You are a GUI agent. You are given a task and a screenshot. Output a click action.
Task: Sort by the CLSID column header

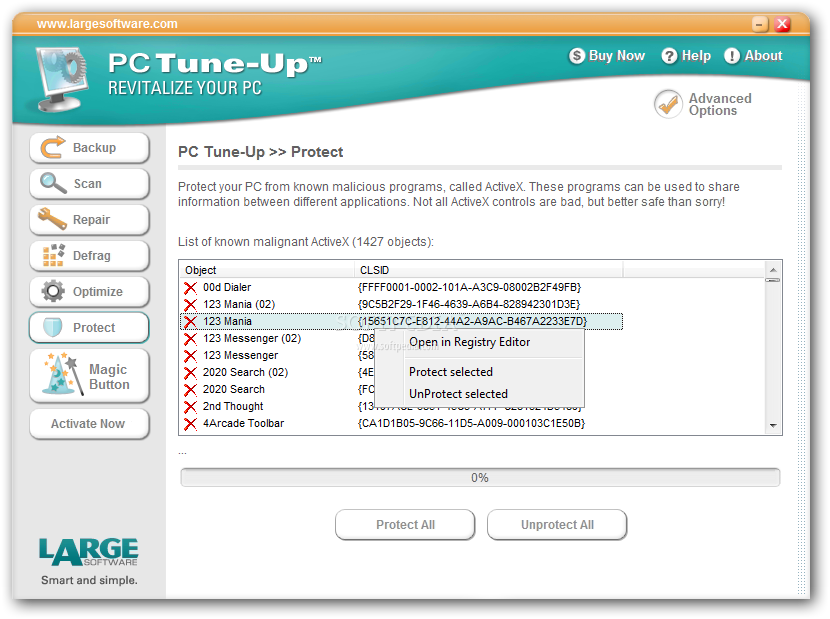[x=489, y=270]
